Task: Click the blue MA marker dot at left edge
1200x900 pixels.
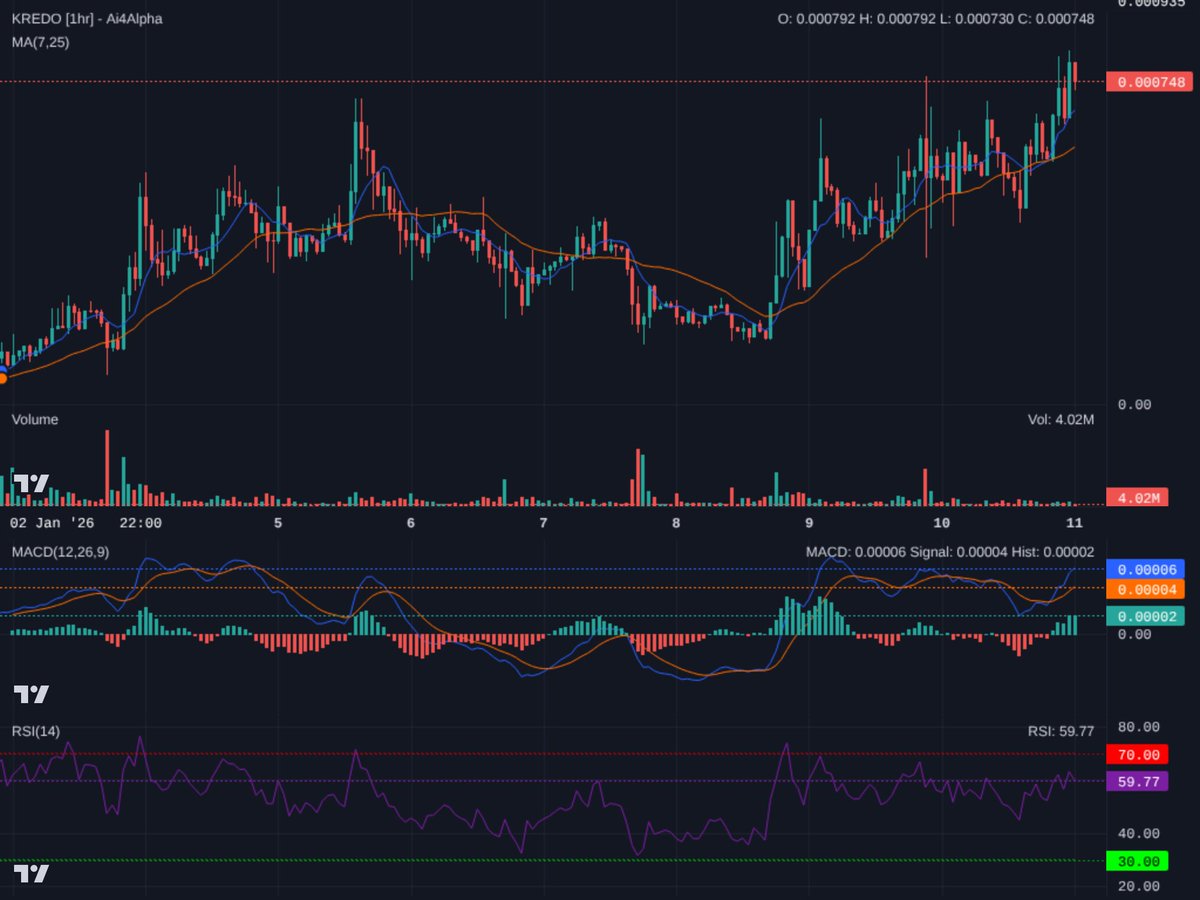Action: (x=2, y=370)
